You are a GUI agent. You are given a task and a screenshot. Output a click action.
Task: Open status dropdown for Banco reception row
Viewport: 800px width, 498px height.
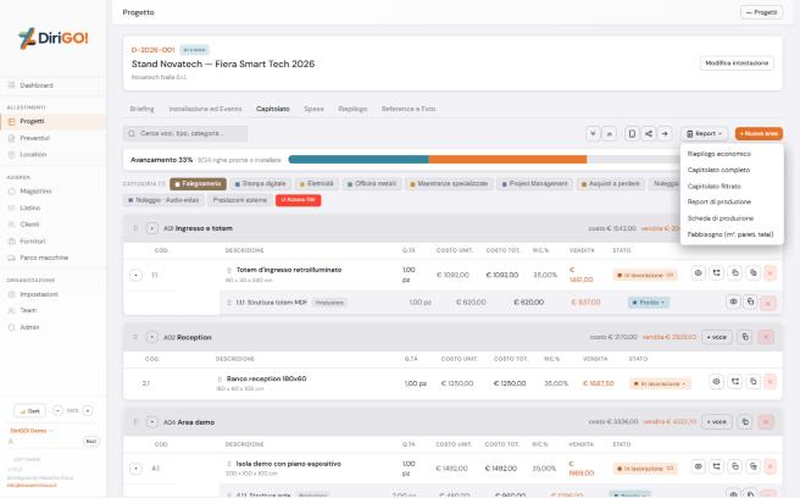pos(660,384)
